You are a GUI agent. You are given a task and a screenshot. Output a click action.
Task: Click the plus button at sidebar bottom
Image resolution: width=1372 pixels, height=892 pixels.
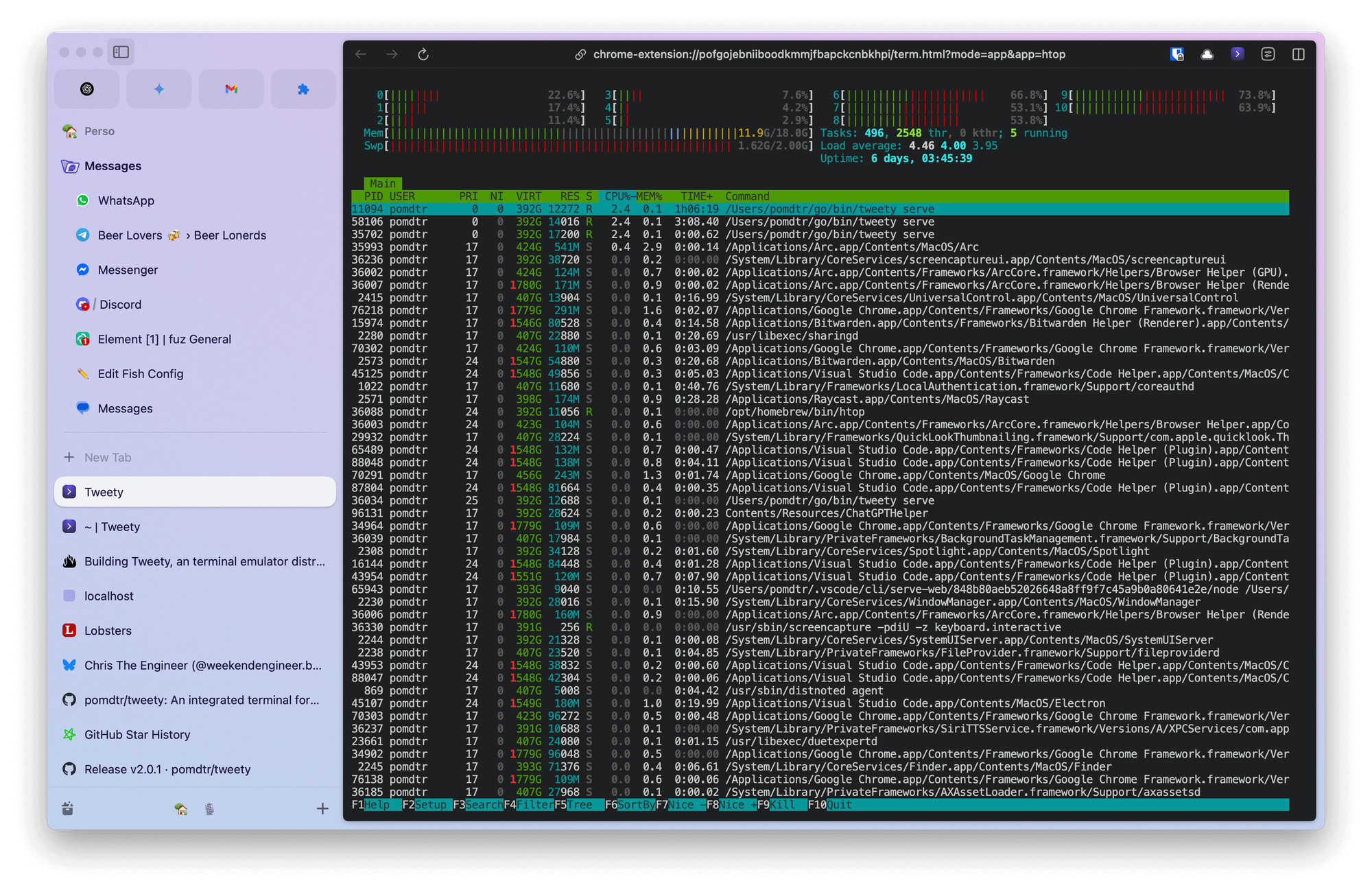(322, 809)
